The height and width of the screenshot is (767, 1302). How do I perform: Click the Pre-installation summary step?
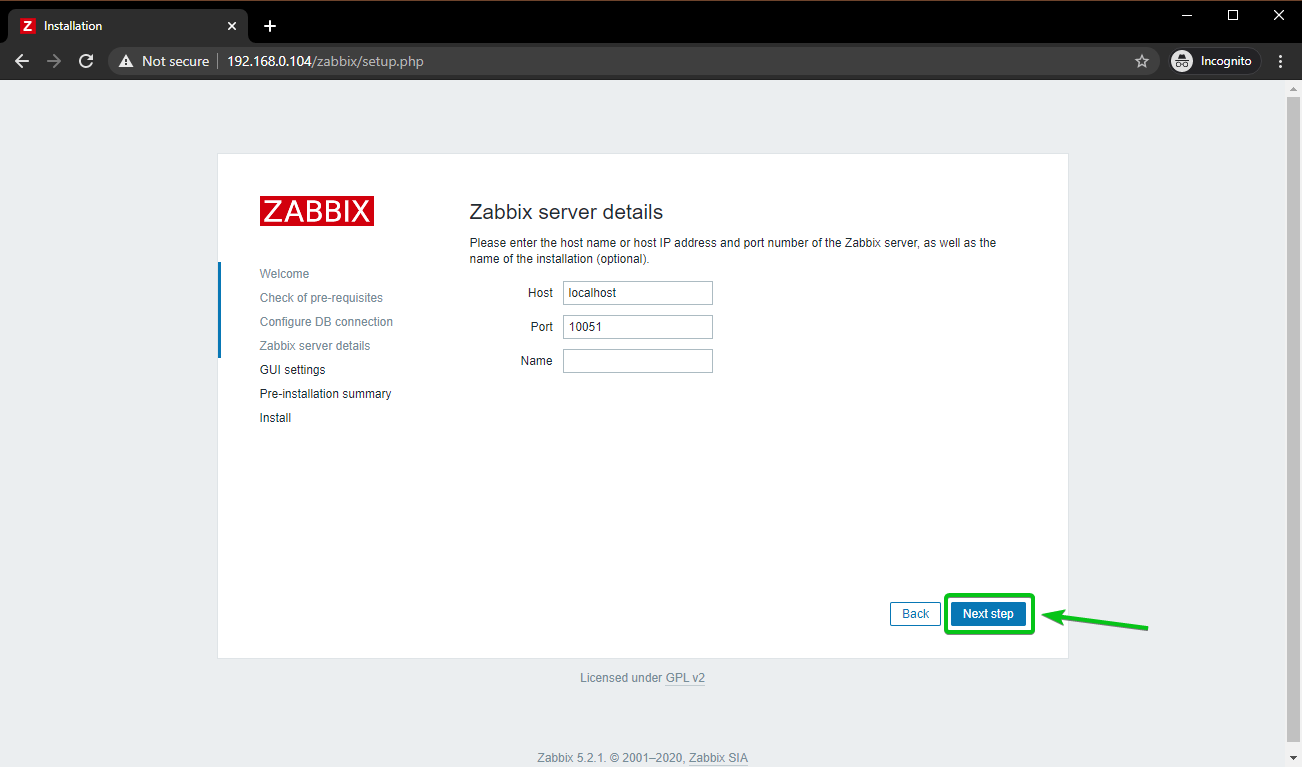click(325, 394)
